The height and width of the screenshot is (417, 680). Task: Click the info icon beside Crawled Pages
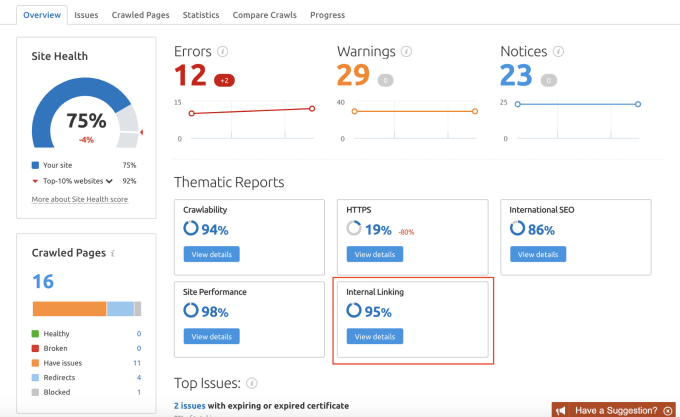pos(112,254)
